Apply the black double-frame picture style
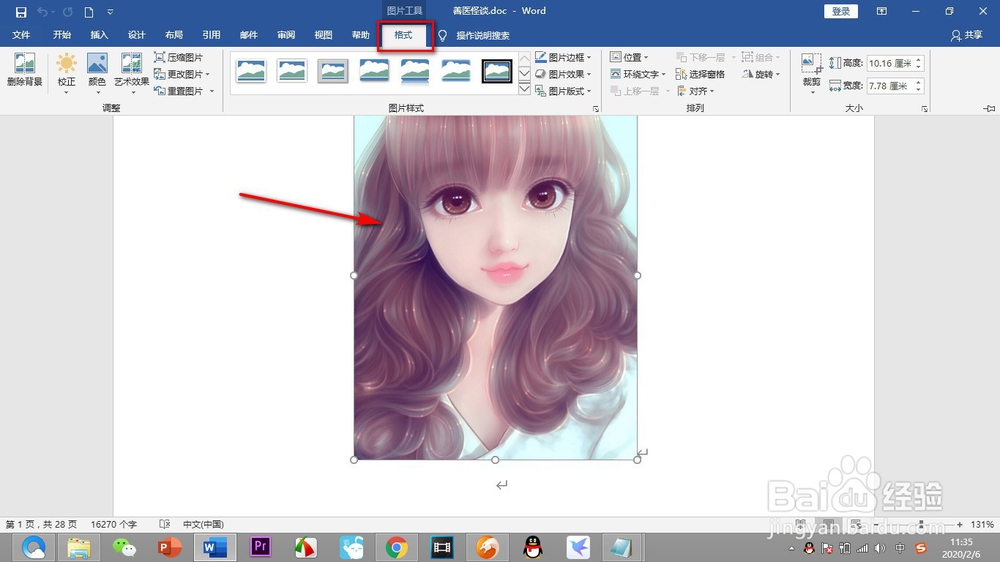The image size is (1000, 562). (497, 71)
